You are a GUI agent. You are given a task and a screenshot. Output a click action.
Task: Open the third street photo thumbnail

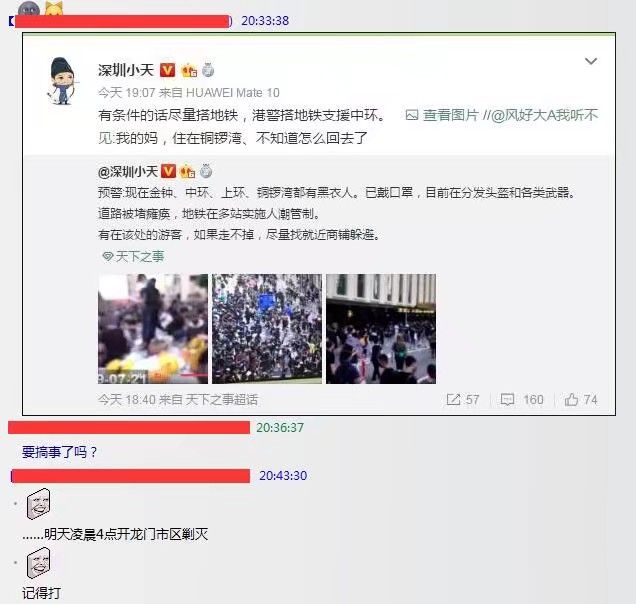tap(381, 329)
